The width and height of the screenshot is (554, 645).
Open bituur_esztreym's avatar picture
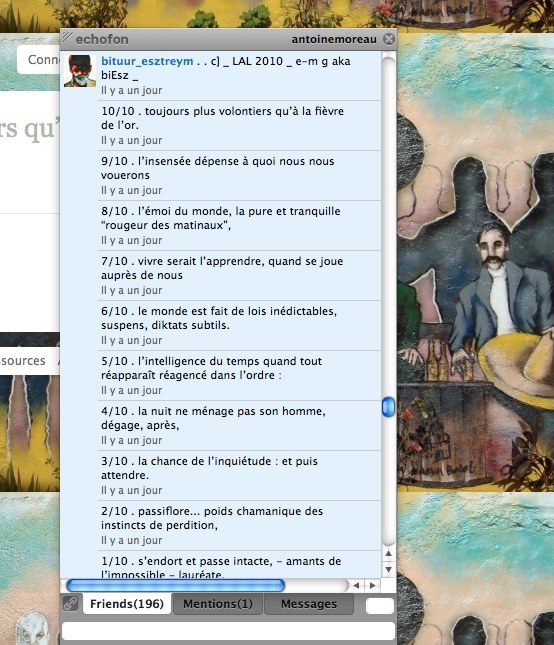80,71
